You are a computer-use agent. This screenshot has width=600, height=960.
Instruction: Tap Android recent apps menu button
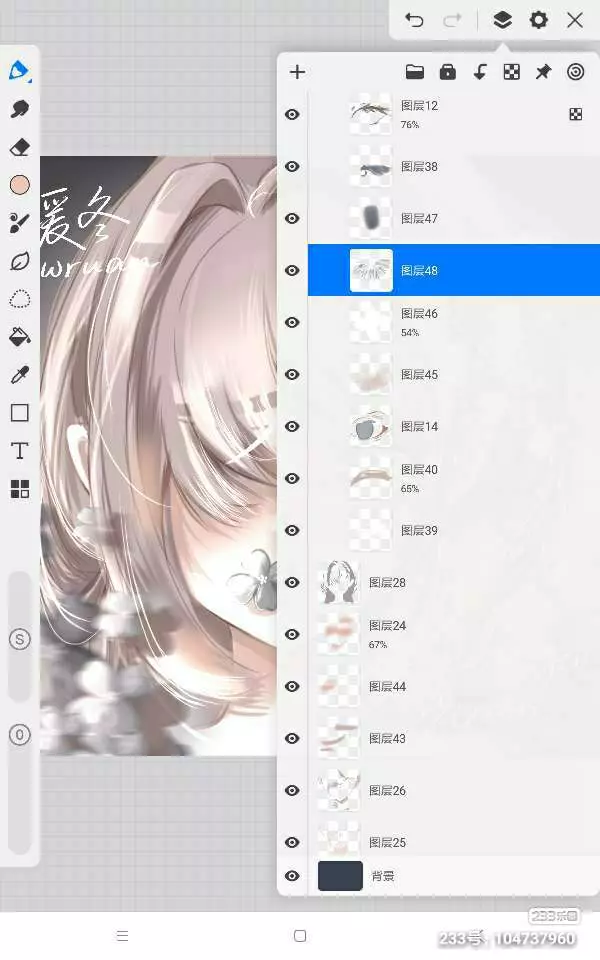point(122,936)
